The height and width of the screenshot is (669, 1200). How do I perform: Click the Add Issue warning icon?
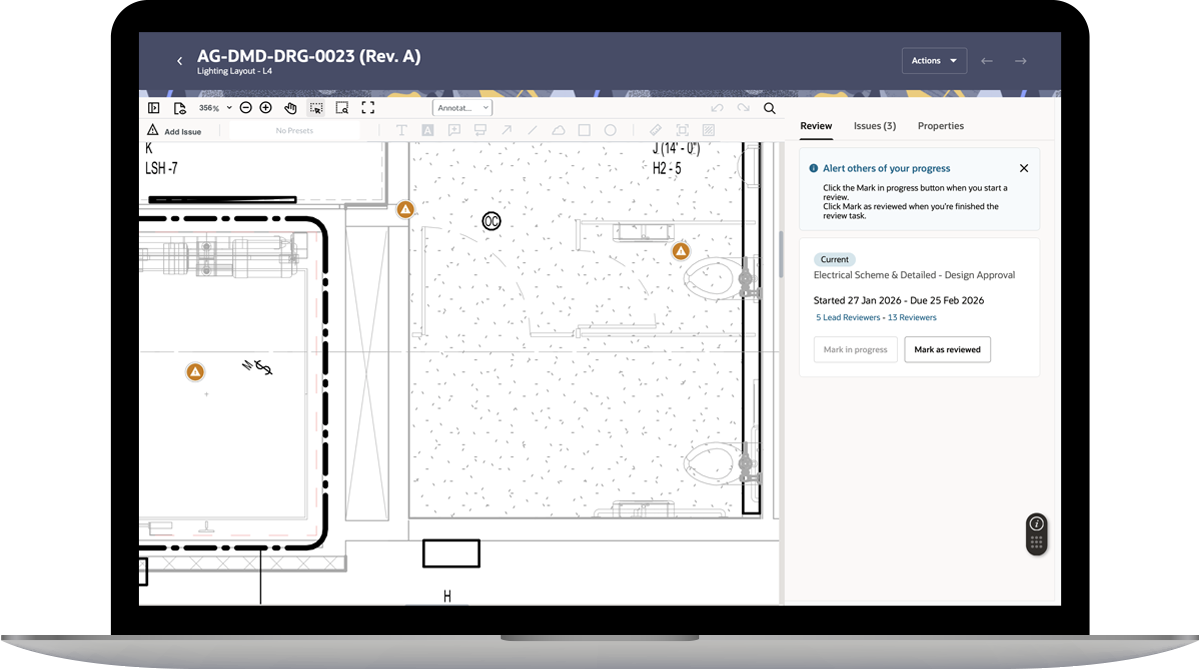152,129
